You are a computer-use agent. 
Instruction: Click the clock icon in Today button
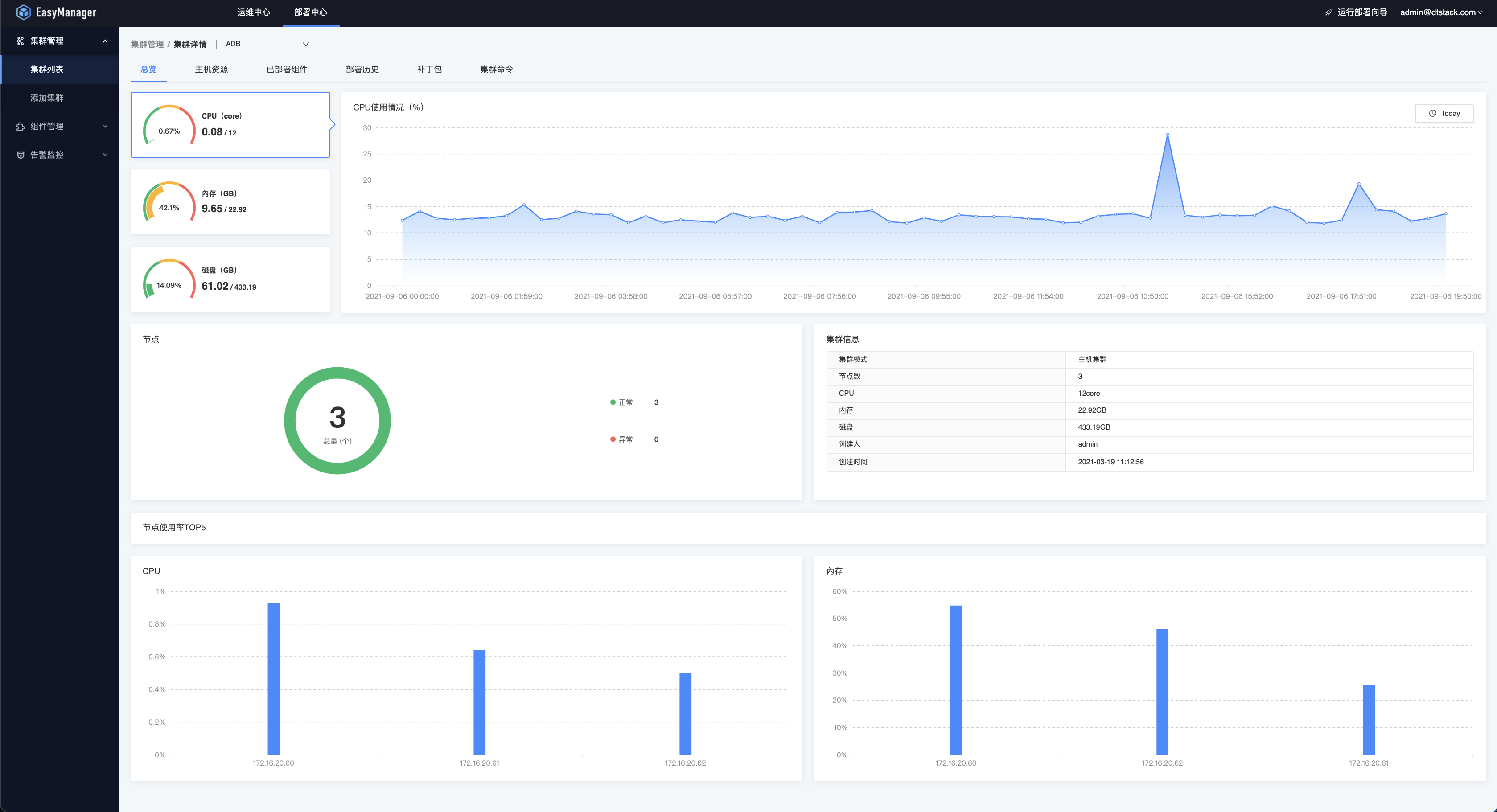(x=1432, y=113)
